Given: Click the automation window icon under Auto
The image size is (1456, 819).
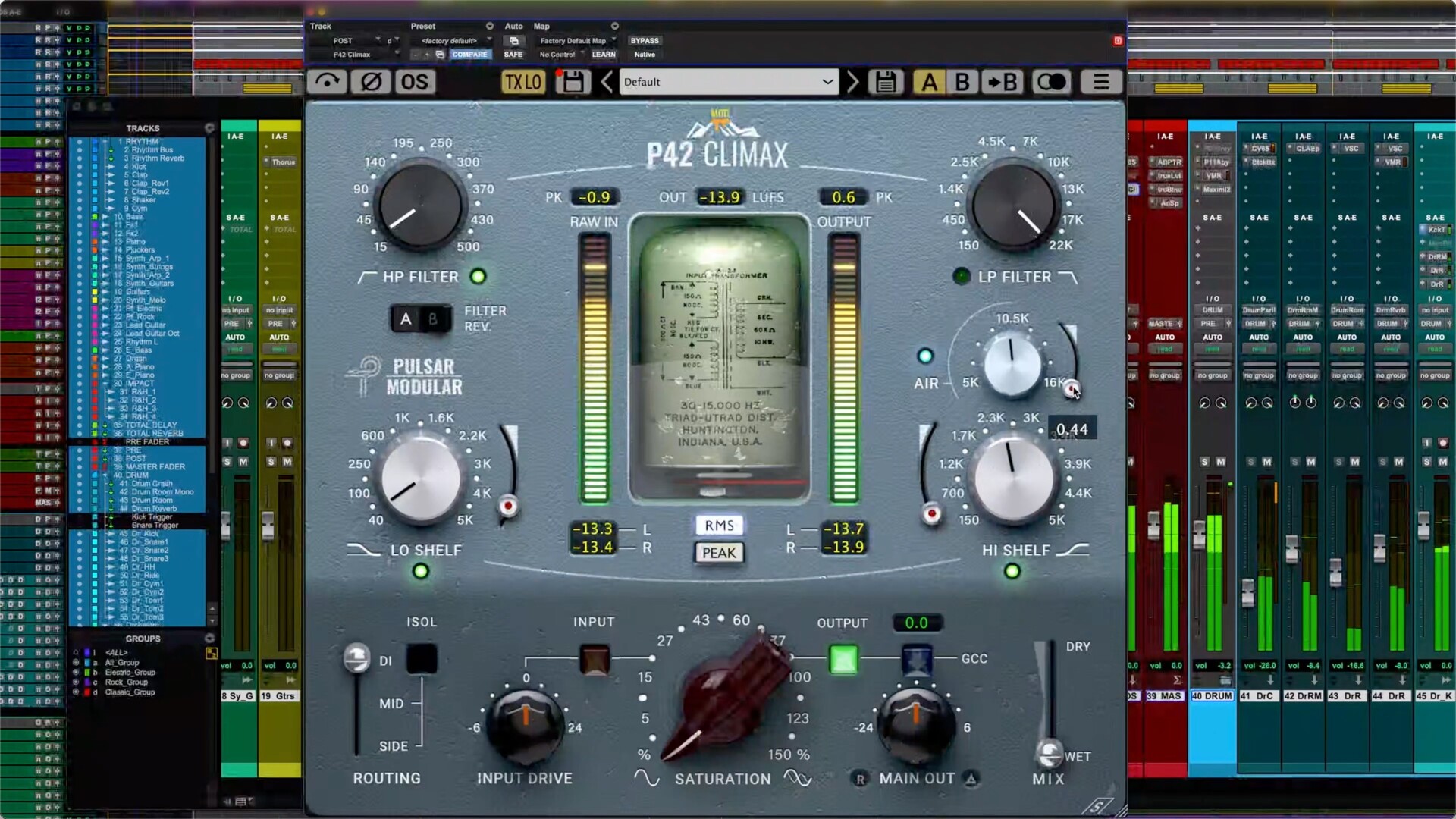Looking at the screenshot, I should coord(514,41).
